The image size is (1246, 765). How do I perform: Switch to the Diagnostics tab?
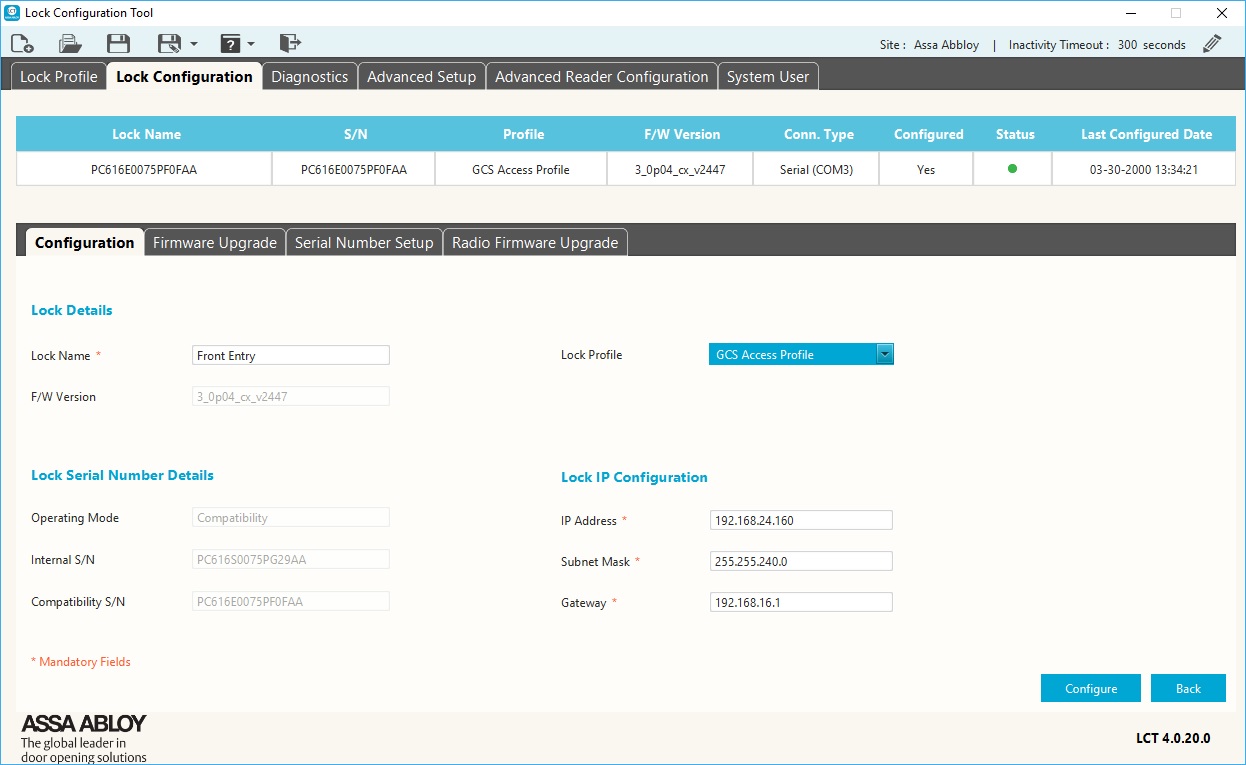(309, 77)
